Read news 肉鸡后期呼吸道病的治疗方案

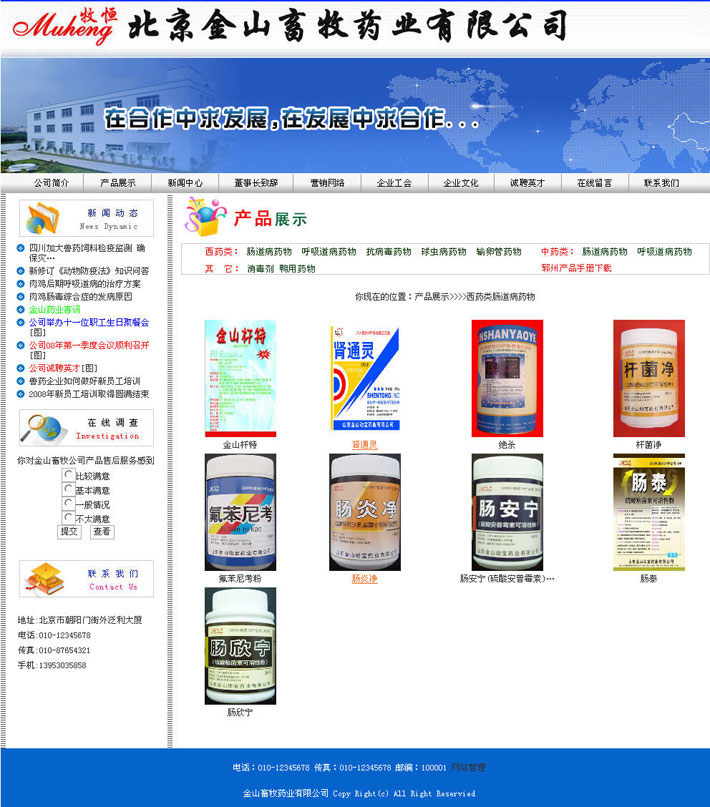pos(84,284)
